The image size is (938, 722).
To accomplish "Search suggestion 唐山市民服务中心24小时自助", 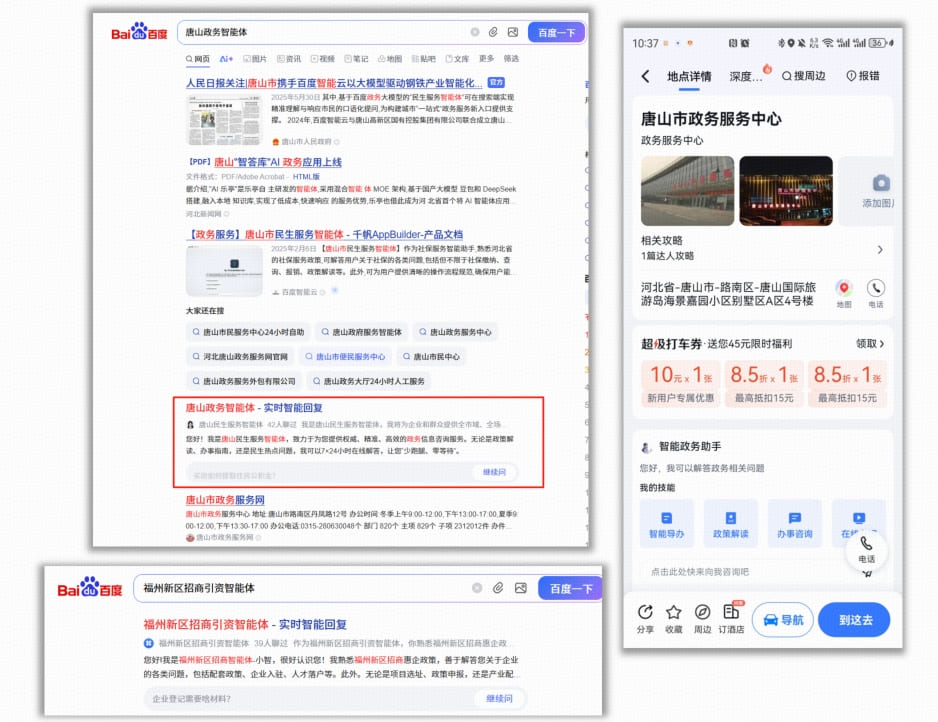I will coord(248,332).
